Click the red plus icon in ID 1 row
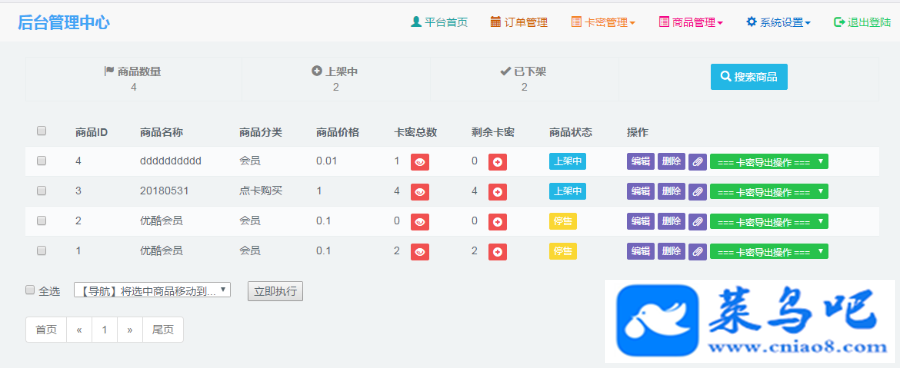Screen dimensions: 900x368 click(x=498, y=251)
